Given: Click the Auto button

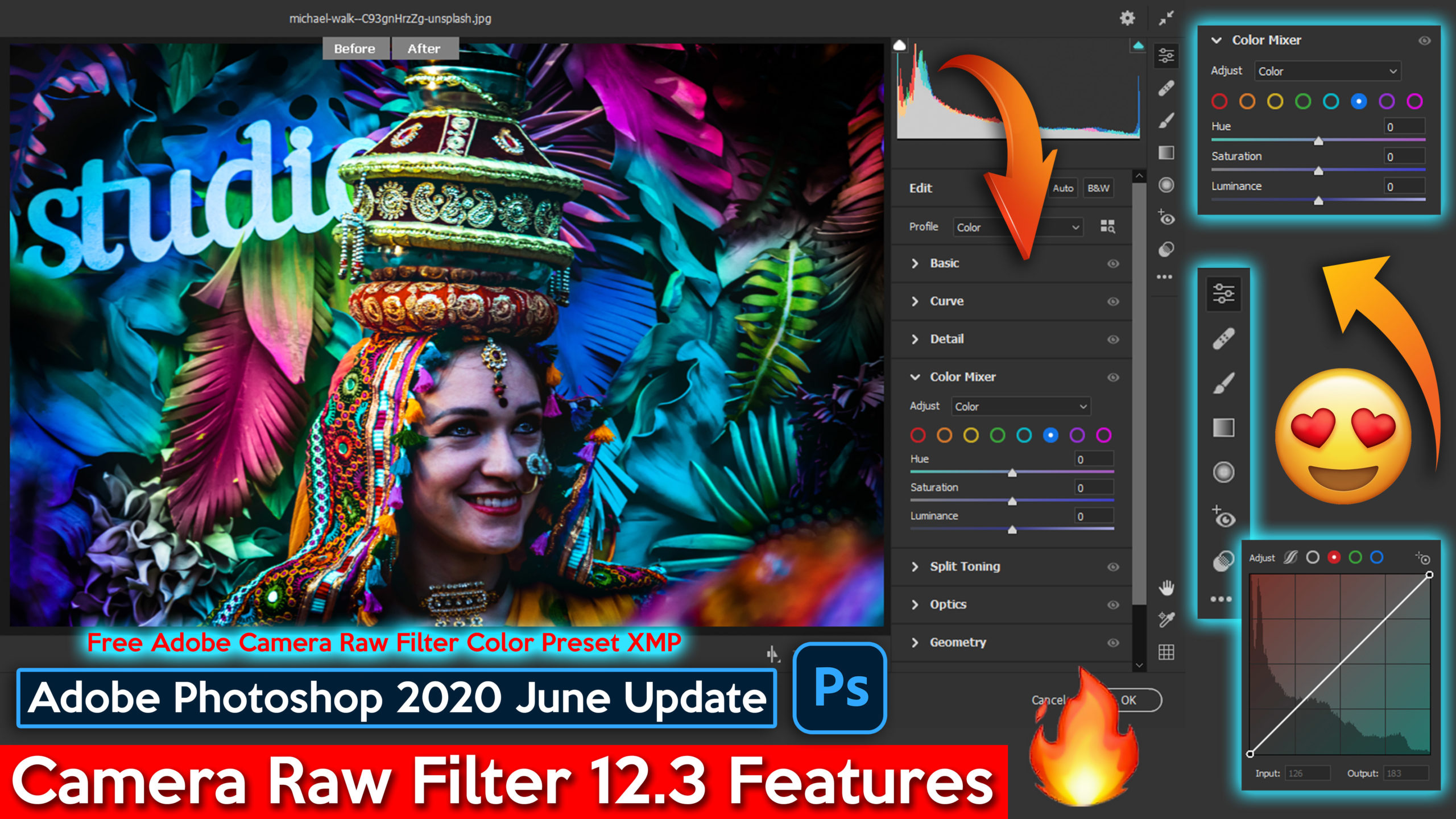Looking at the screenshot, I should (x=1062, y=188).
